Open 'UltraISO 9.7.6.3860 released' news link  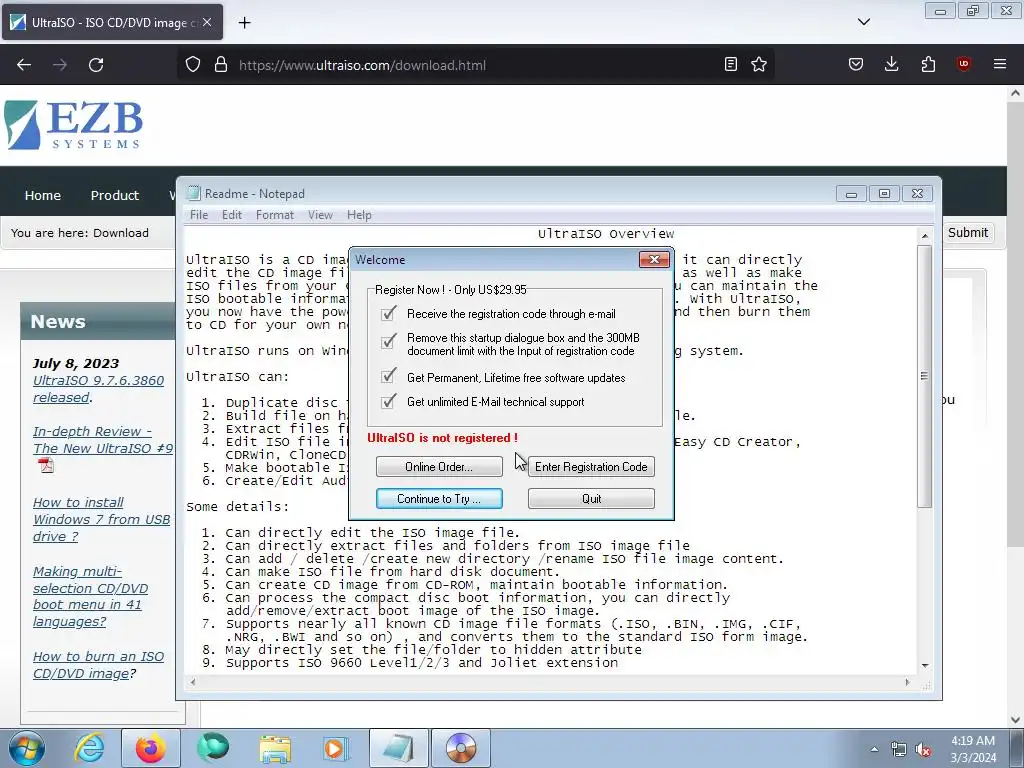99,389
